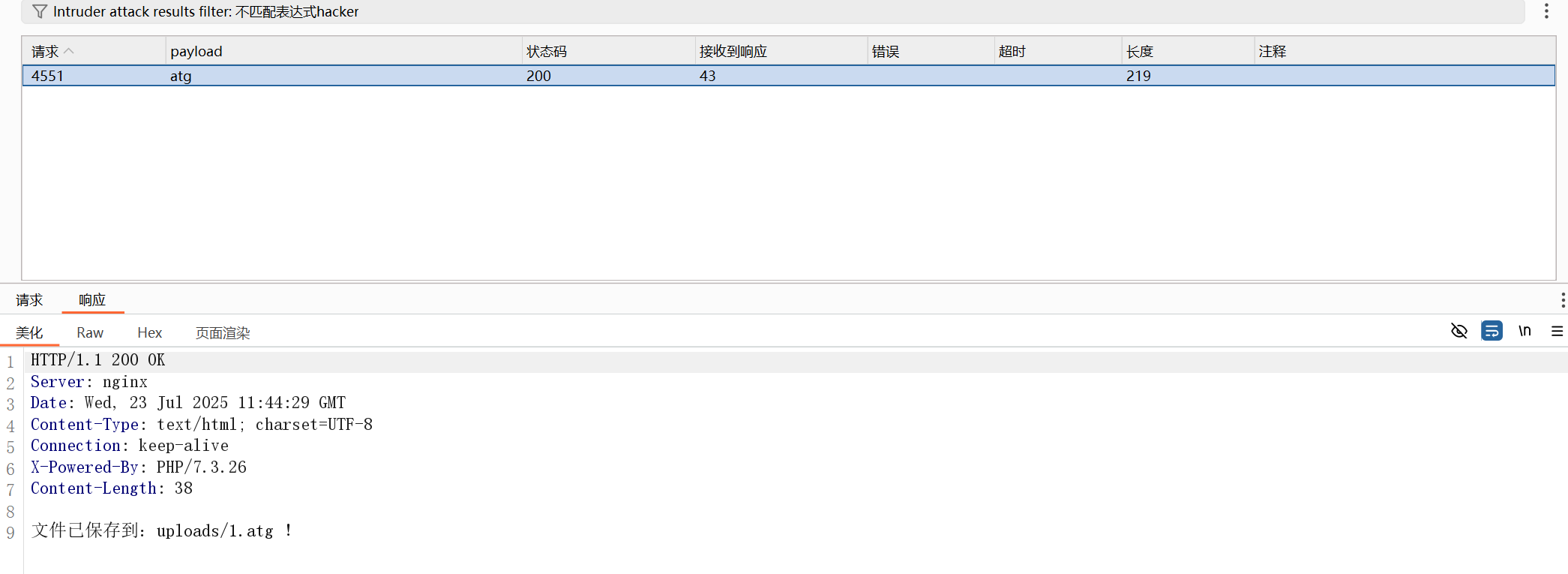Viewport: 1568px width, 574px height.
Task: Switch to the 请求 tab
Action: (29, 300)
